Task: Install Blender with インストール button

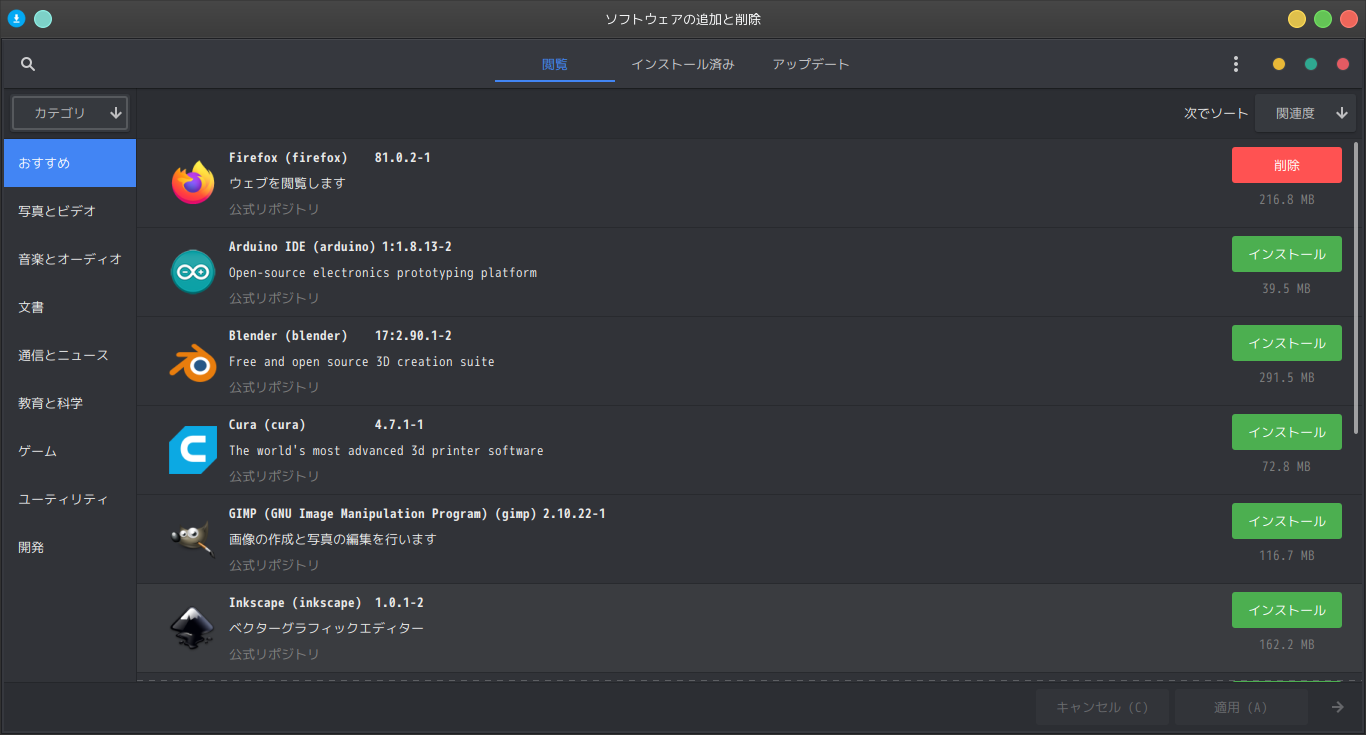Action: 1287,343
